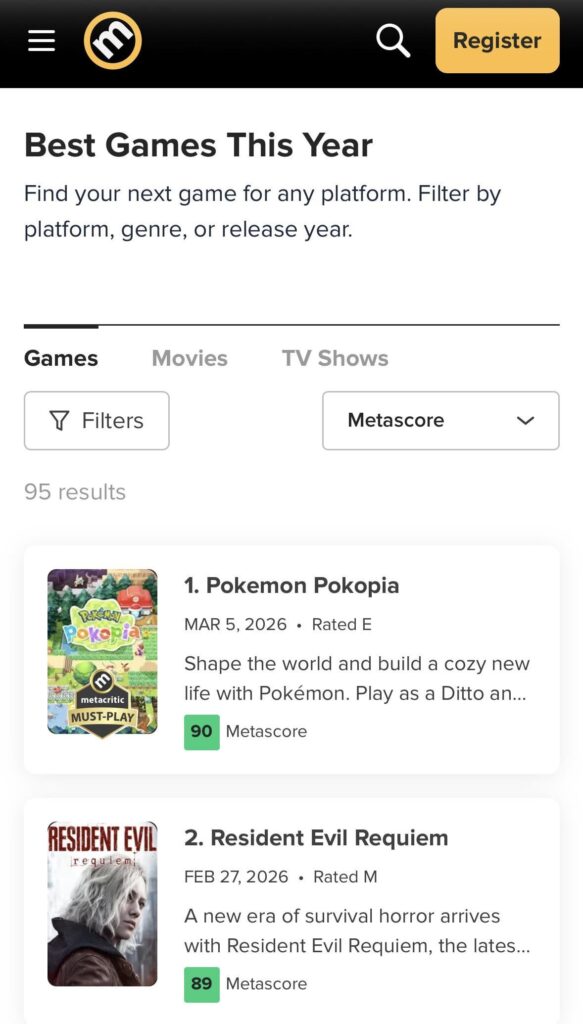Switch to the TV Shows tab

[x=335, y=358]
